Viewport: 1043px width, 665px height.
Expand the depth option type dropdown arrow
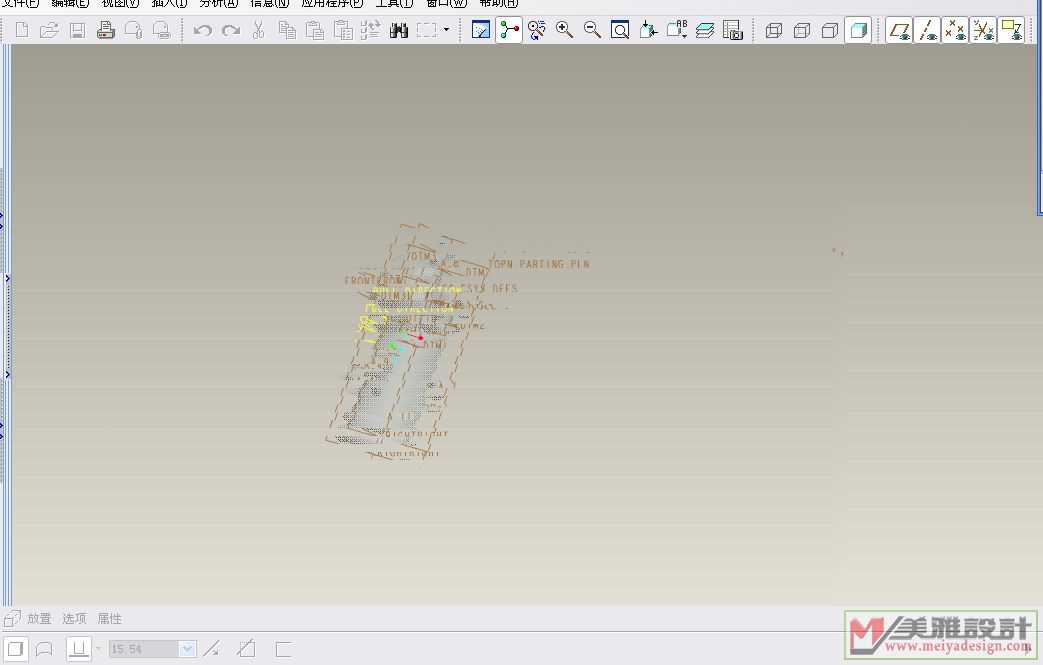(98, 649)
